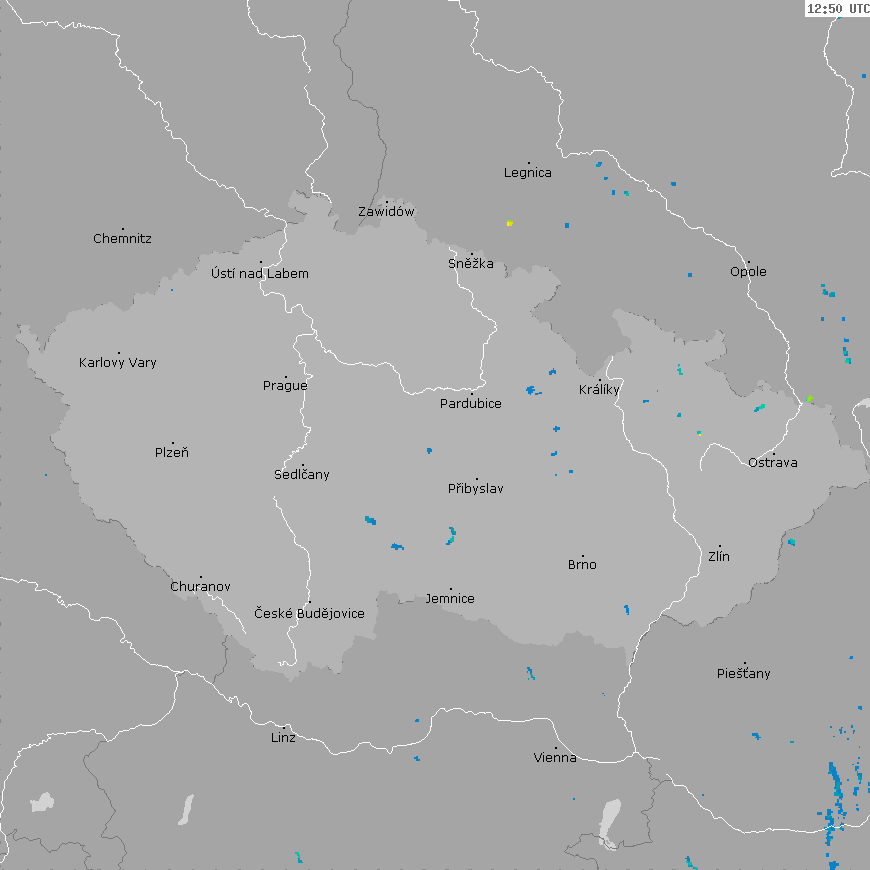Click the České Budějovice label
This screenshot has height=870, width=870.
coord(309,613)
